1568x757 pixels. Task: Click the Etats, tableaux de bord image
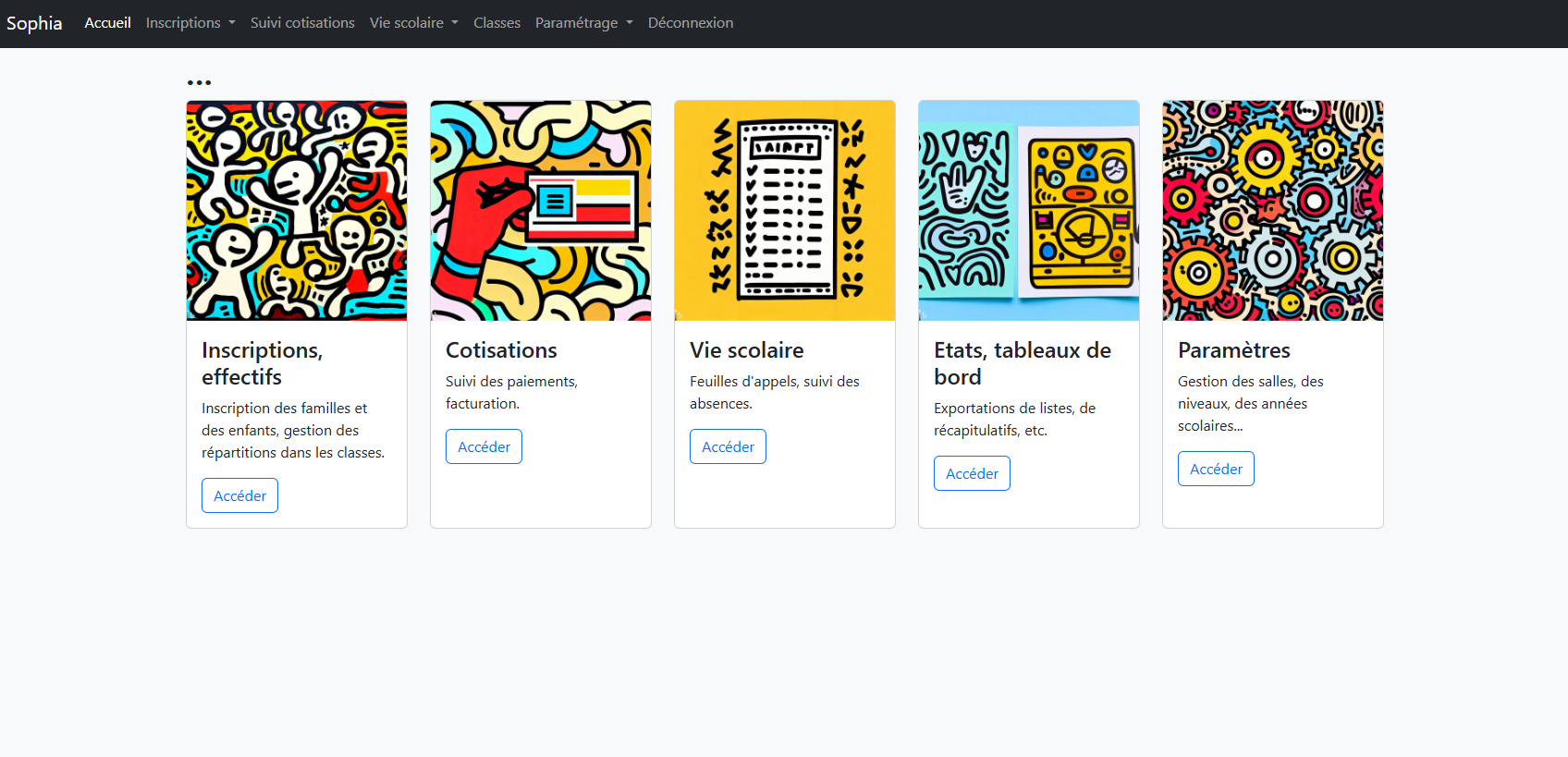pos(1028,211)
